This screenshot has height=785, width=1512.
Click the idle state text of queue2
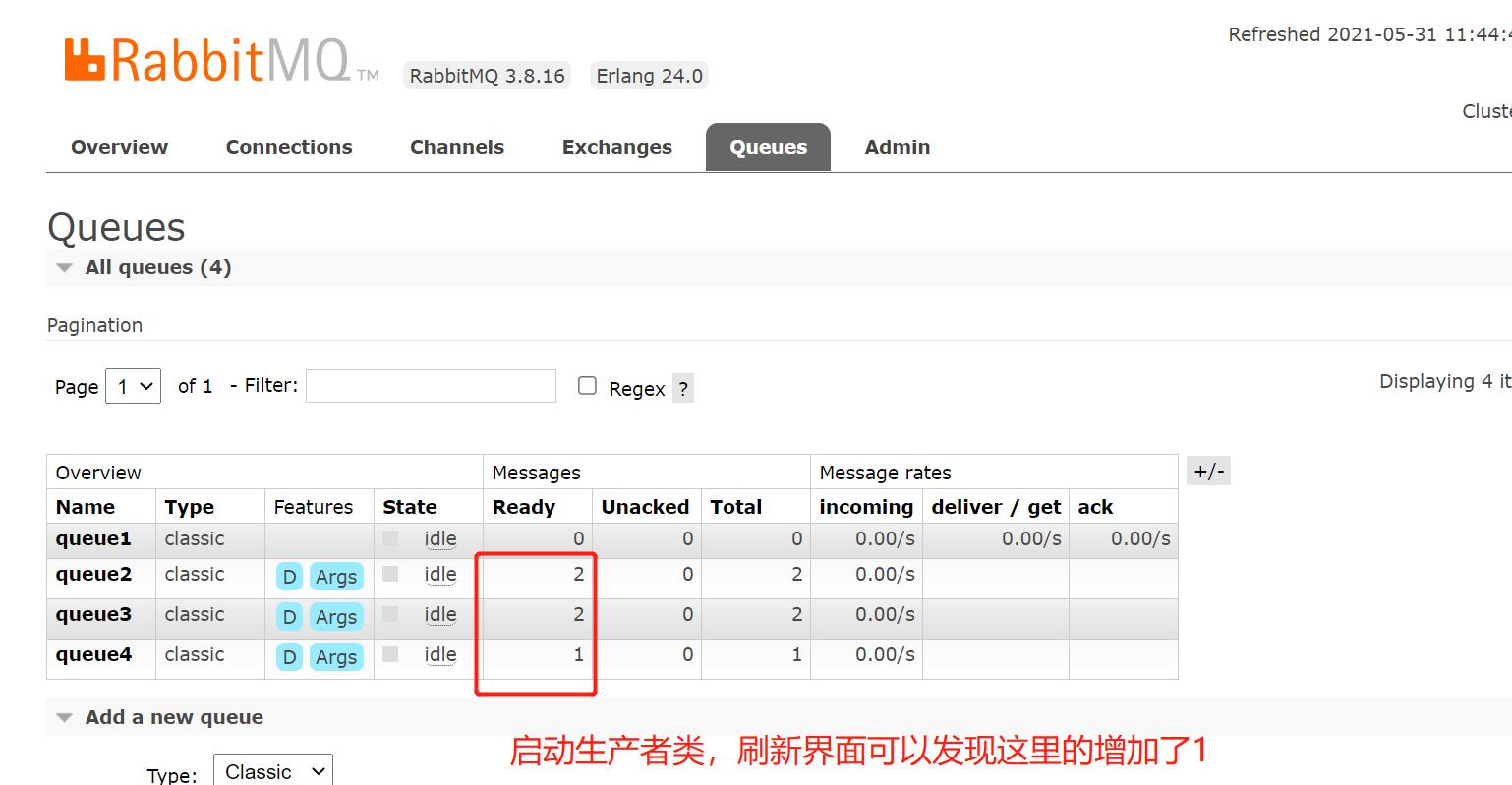tap(440, 575)
